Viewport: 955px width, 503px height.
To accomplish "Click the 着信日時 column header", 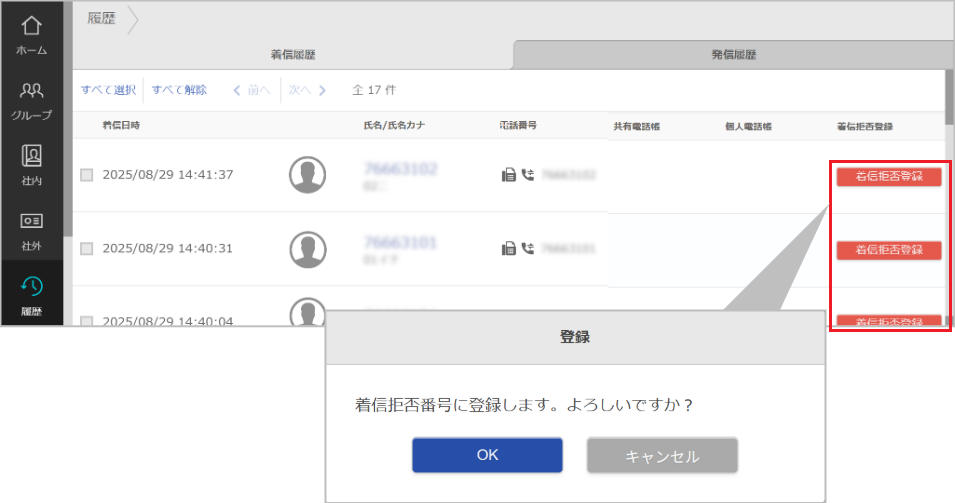I will click(121, 125).
